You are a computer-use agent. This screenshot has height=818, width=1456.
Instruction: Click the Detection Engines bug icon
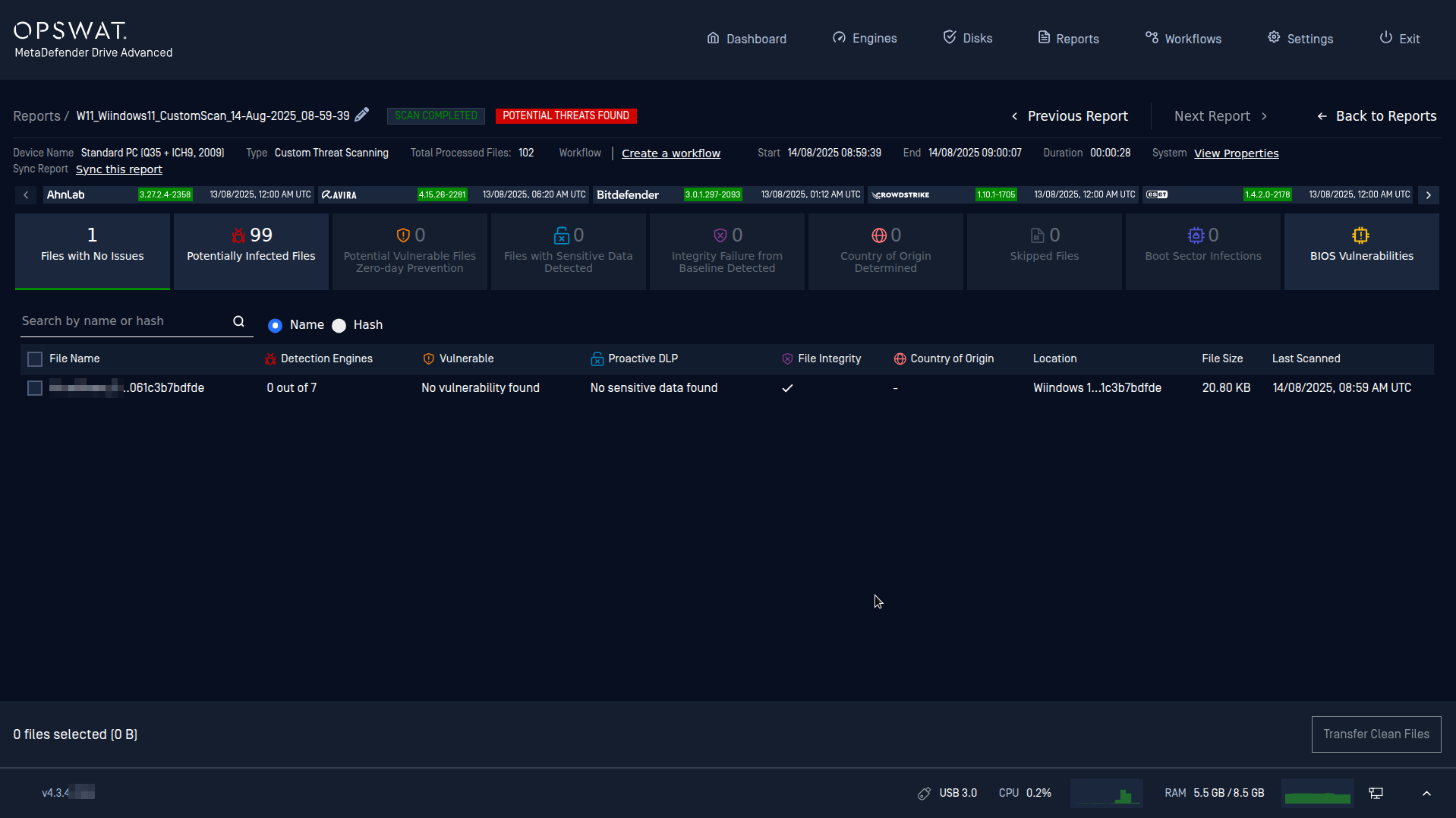pyautogui.click(x=270, y=359)
